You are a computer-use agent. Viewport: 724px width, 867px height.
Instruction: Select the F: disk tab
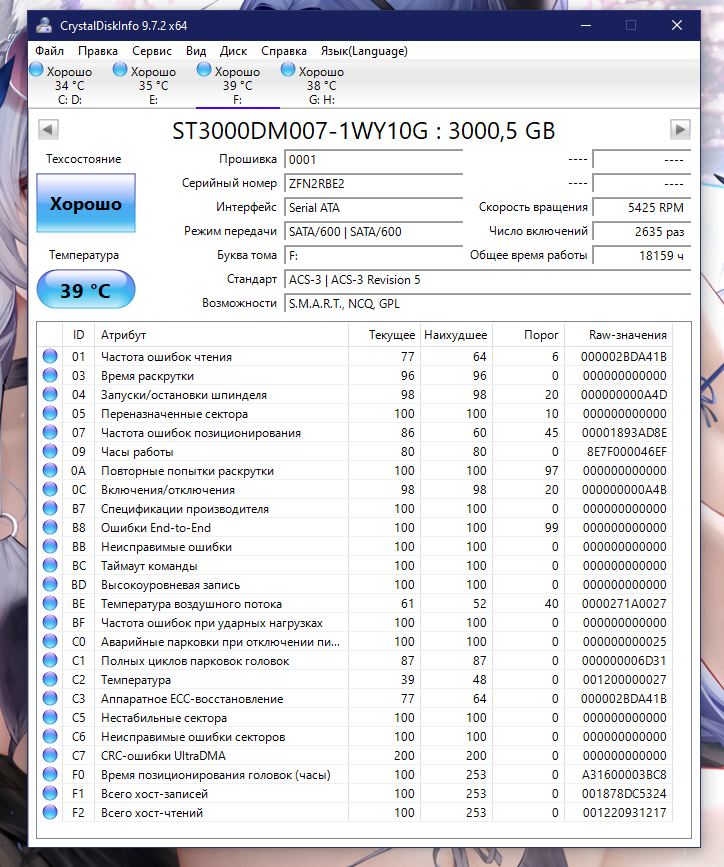coord(237,85)
